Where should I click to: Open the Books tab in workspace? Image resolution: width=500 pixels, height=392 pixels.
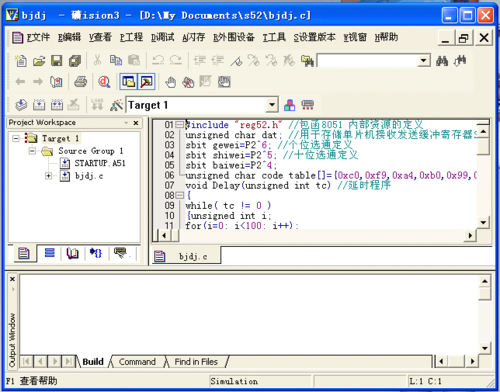pos(72,254)
